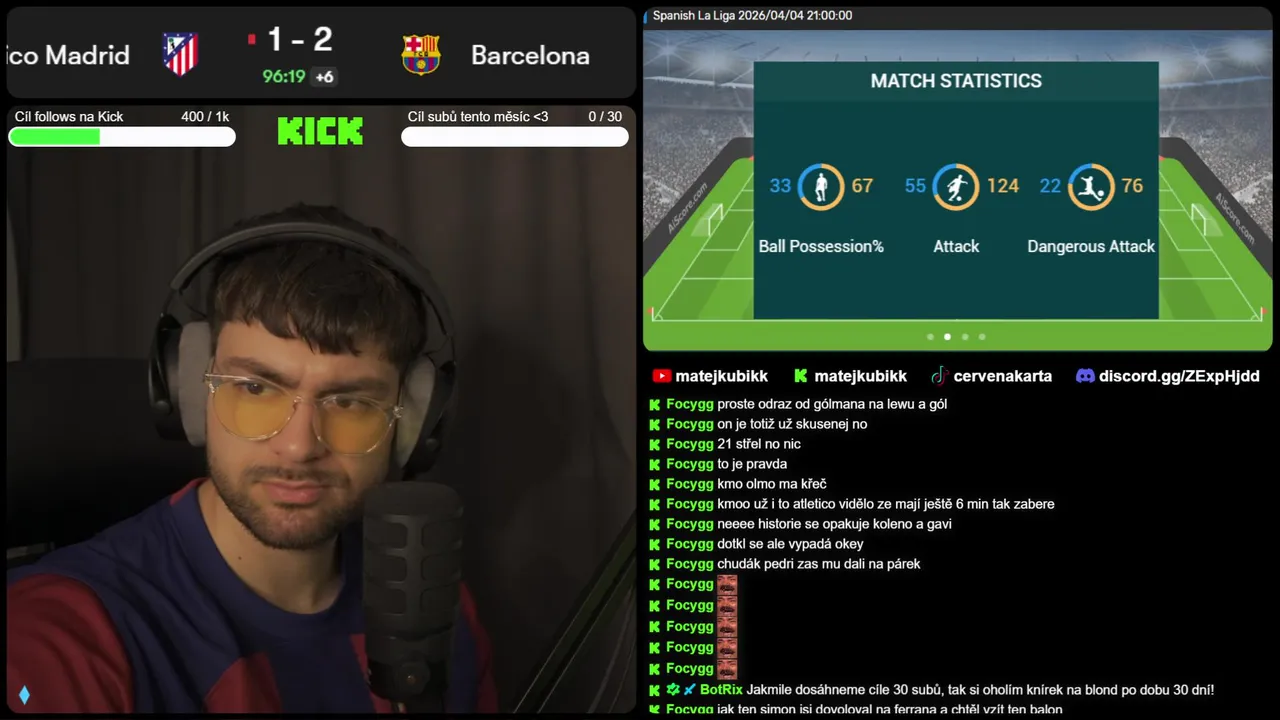
Task: Click the 1 - 2 match score
Action: pyautogui.click(x=300, y=40)
